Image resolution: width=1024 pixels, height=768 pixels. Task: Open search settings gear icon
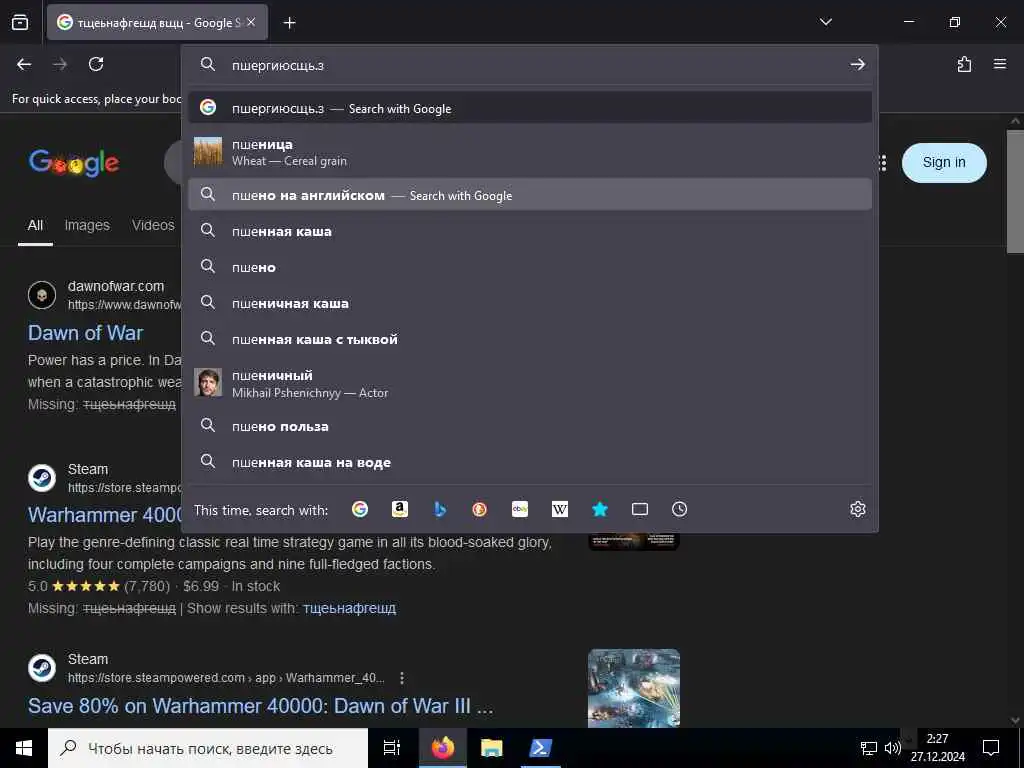857,509
